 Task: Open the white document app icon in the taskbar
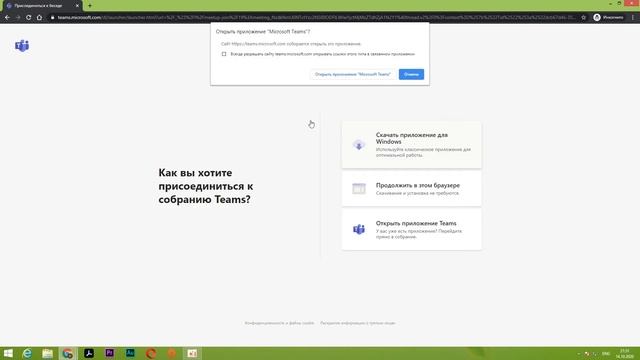192,353
